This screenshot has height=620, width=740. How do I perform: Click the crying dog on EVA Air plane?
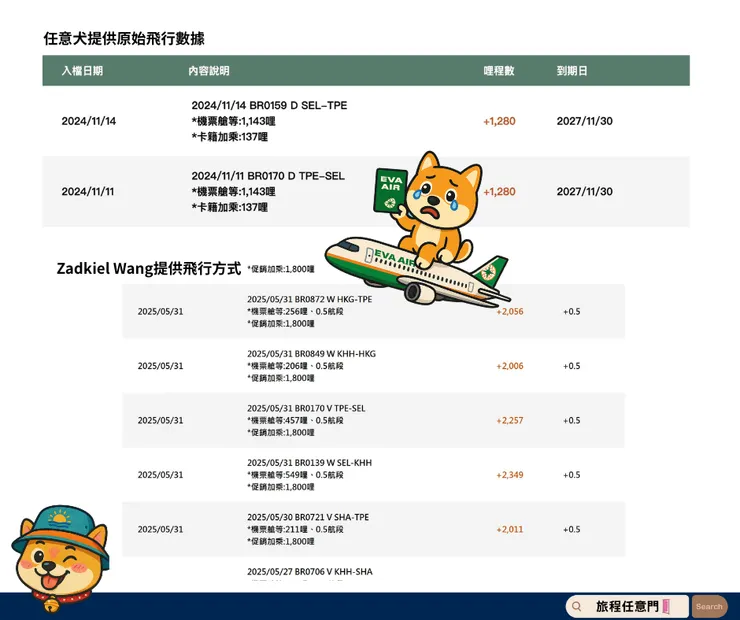click(x=418, y=229)
